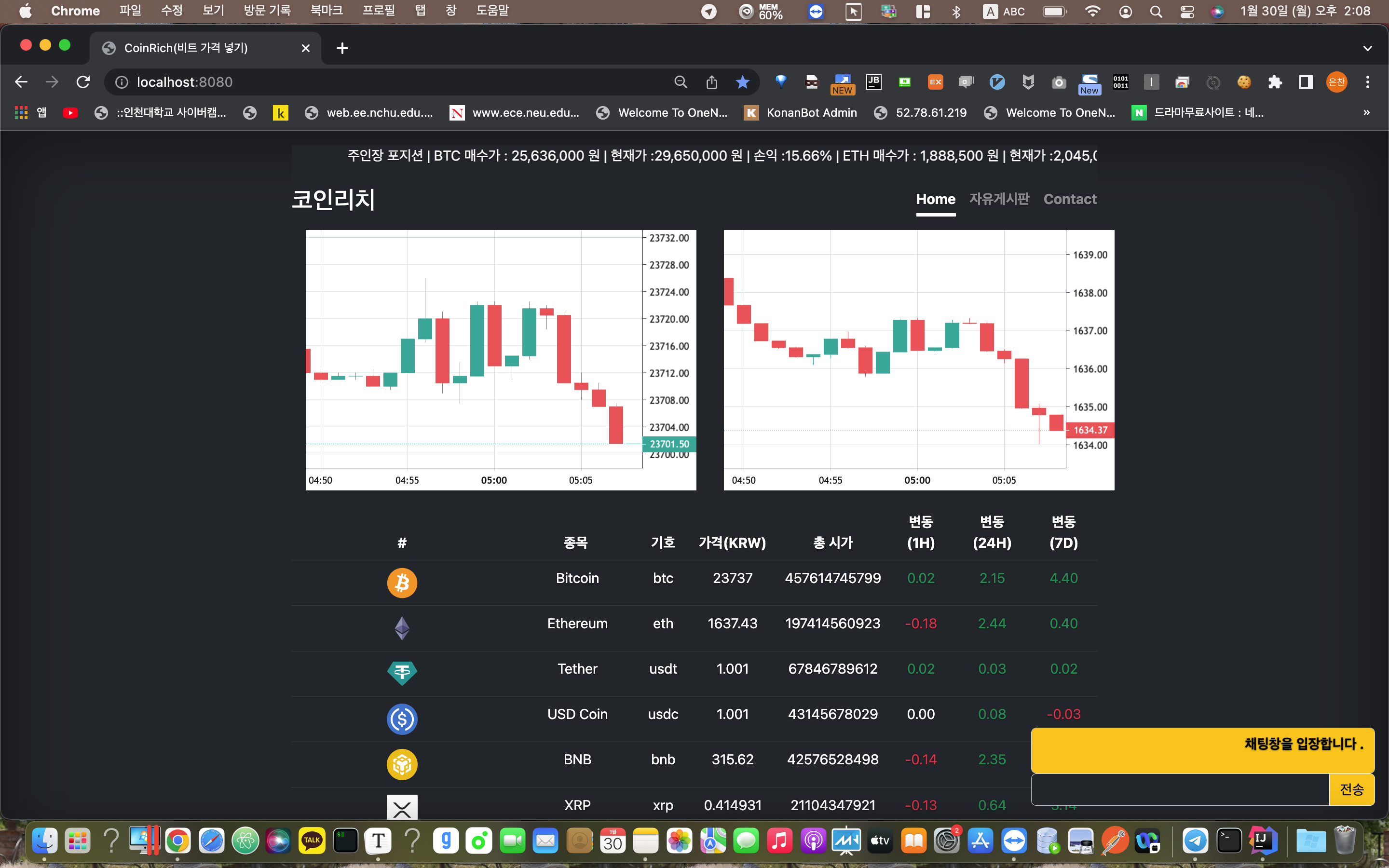Open the 방문 기록 menu
1389x868 pixels.
point(266,10)
